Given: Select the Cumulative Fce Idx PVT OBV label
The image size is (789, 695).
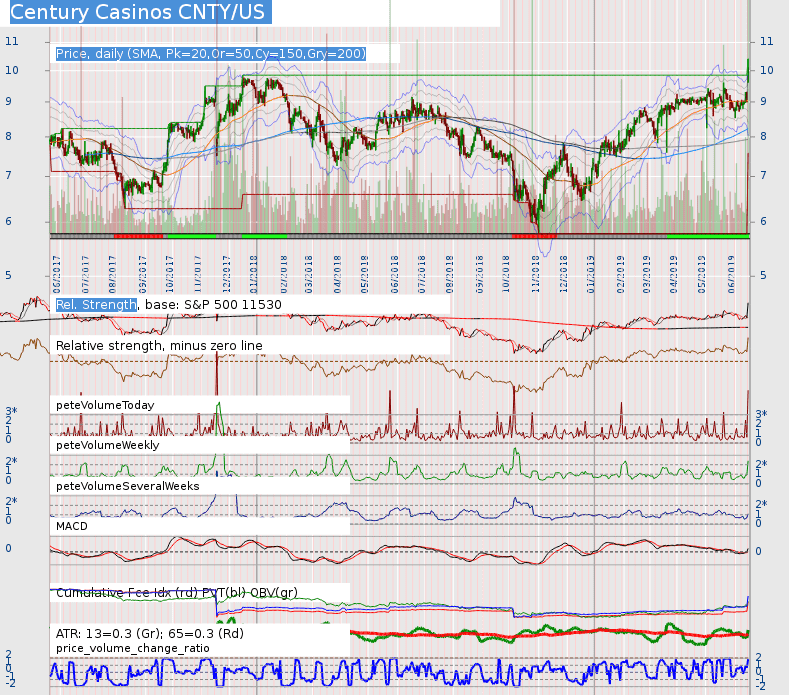Looking at the screenshot, I should pos(177,593).
